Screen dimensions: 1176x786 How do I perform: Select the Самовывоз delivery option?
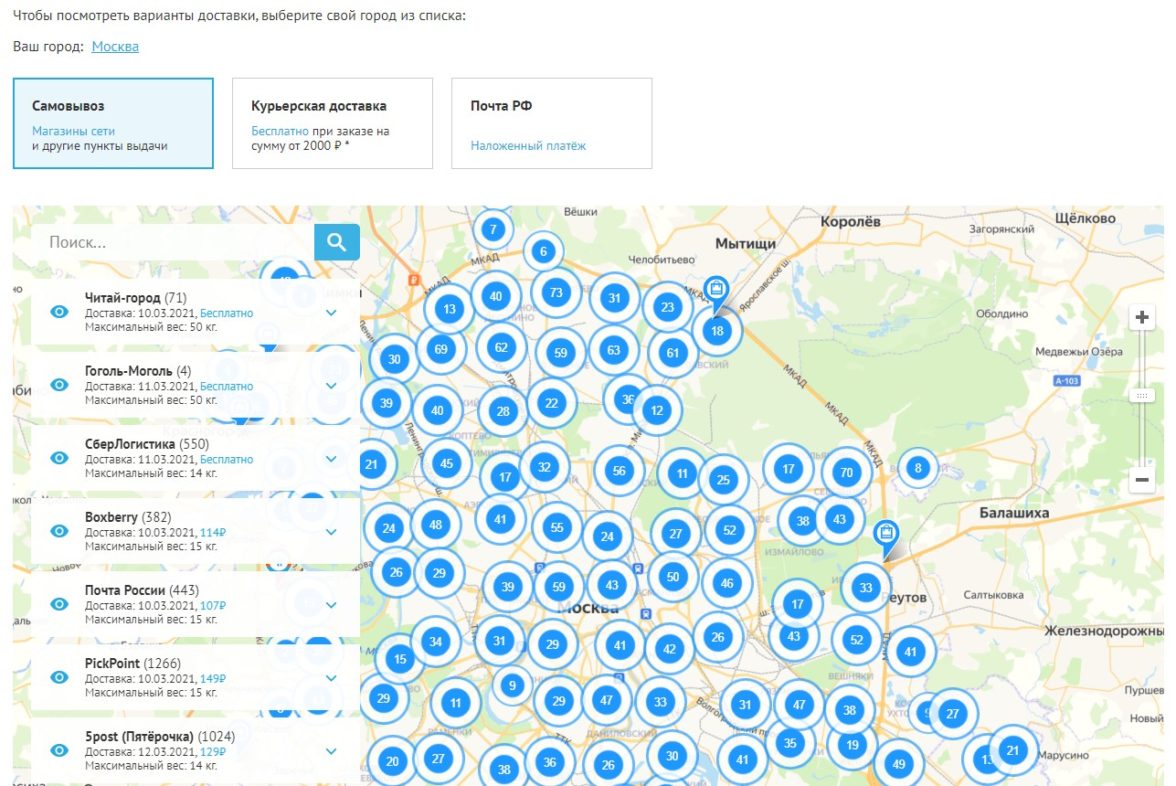coord(113,123)
